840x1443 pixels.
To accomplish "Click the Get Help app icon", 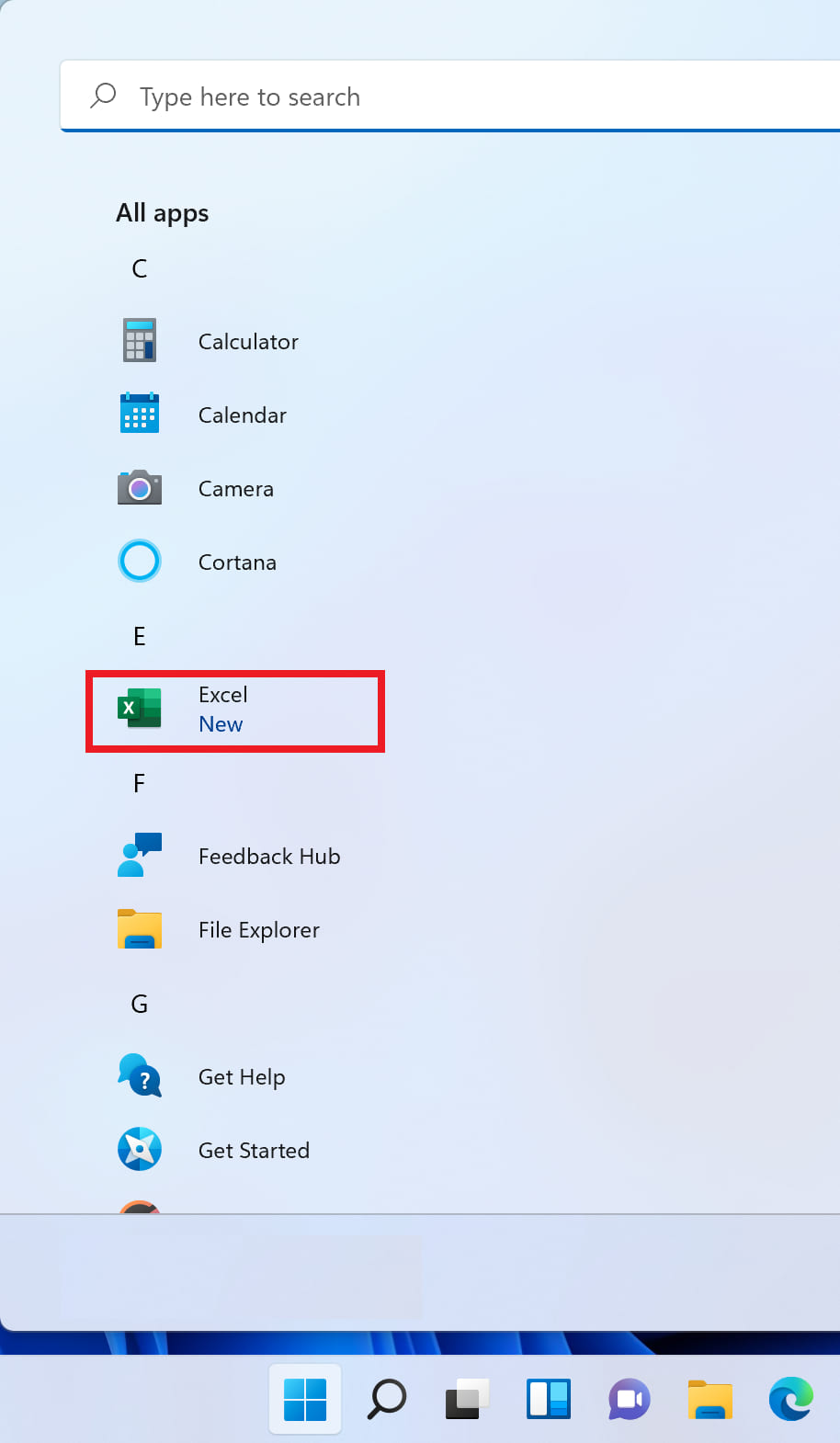I will point(140,1076).
